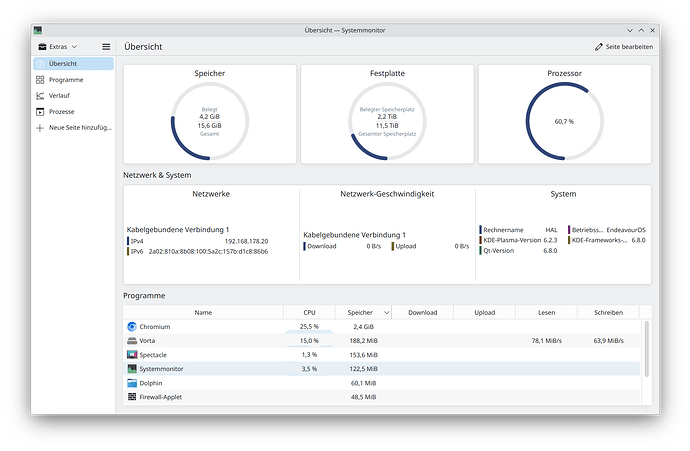Sort by the Speicher column header
The height and width of the screenshot is (451, 690).
point(363,312)
